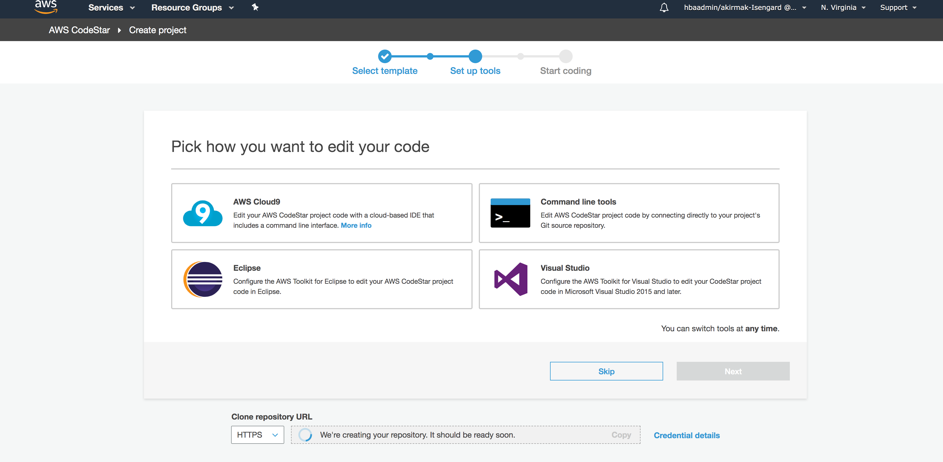
Task: Select the Command line tools terminal icon
Action: pos(510,213)
